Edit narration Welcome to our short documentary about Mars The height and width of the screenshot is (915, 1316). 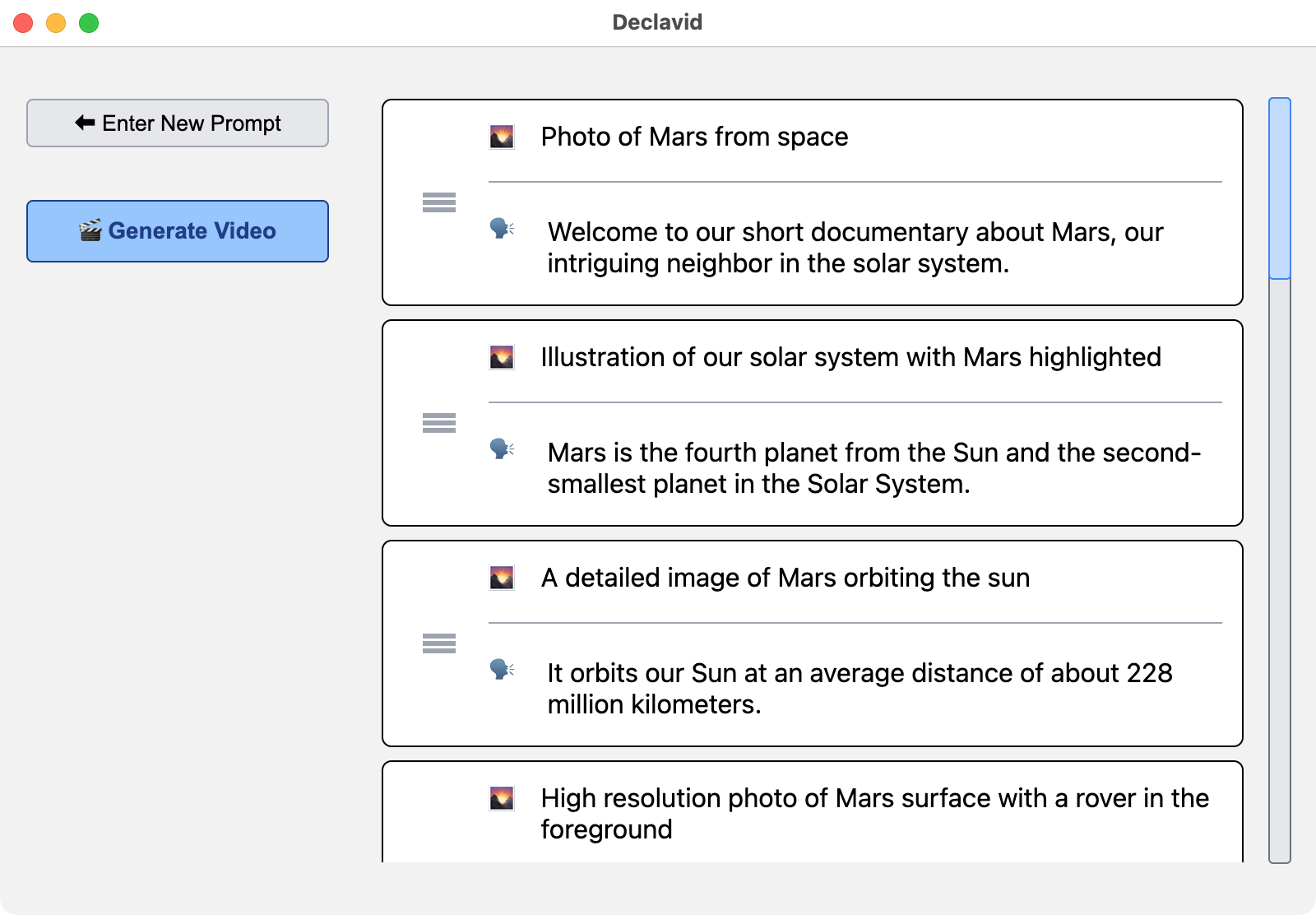tap(855, 248)
